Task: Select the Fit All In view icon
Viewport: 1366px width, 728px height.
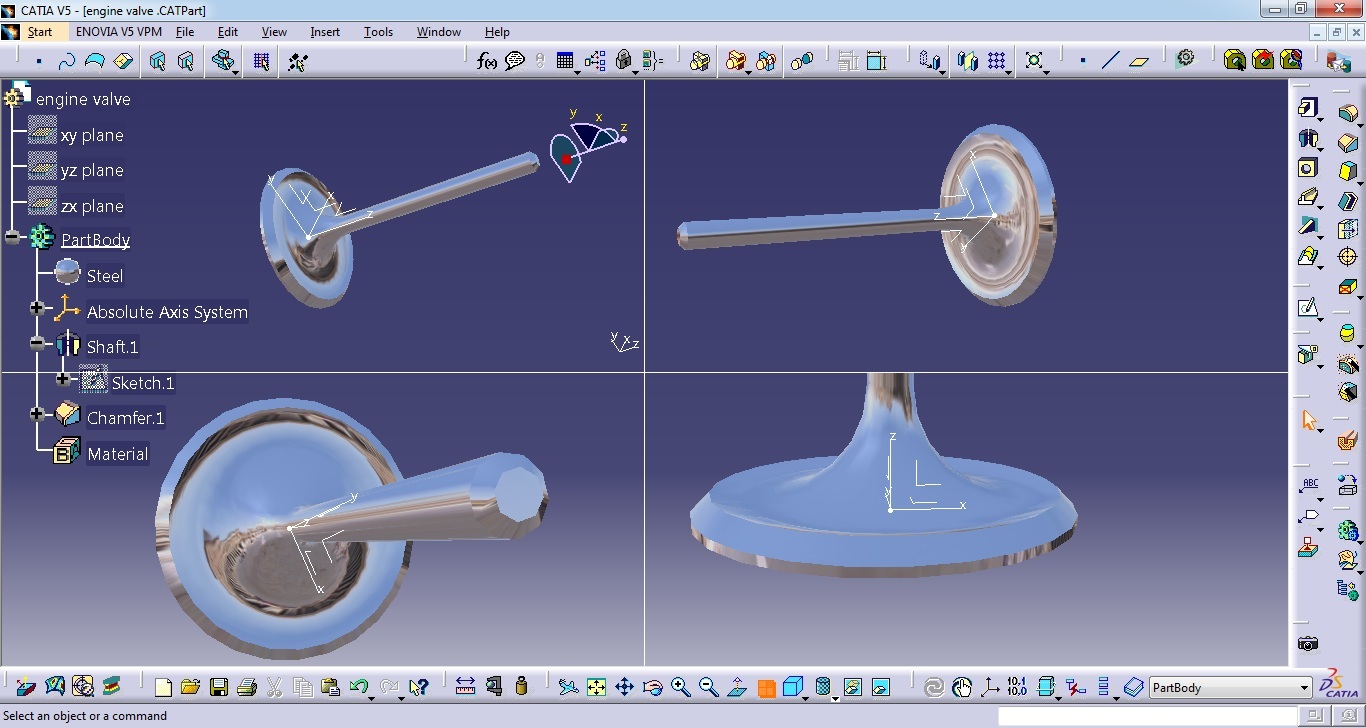Action: pyautogui.click(x=596, y=687)
